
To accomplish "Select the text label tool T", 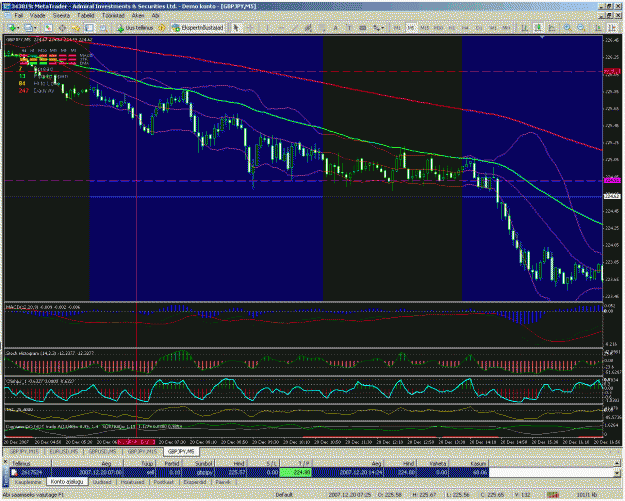I will click(349, 28).
